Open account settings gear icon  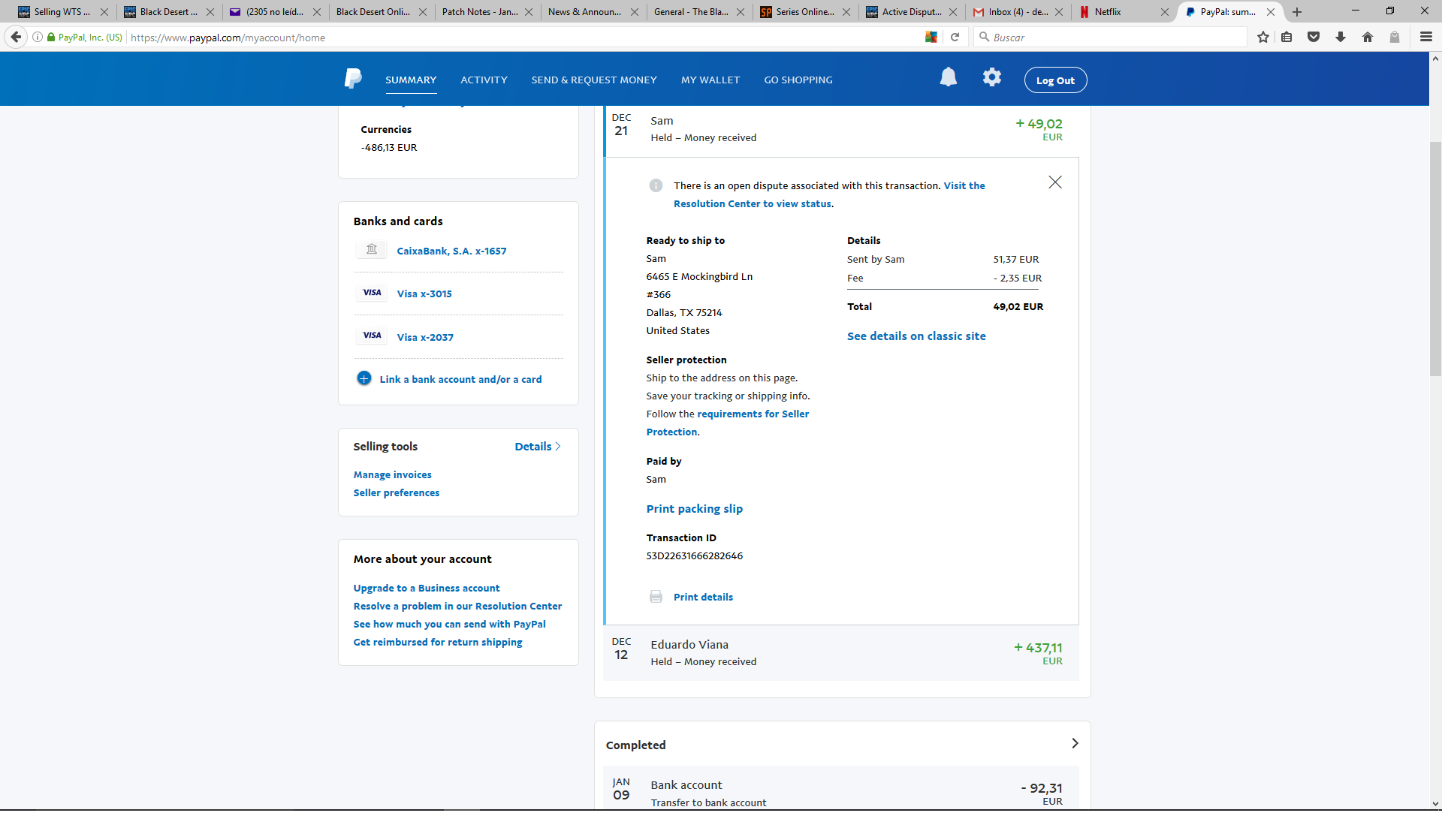coord(992,77)
